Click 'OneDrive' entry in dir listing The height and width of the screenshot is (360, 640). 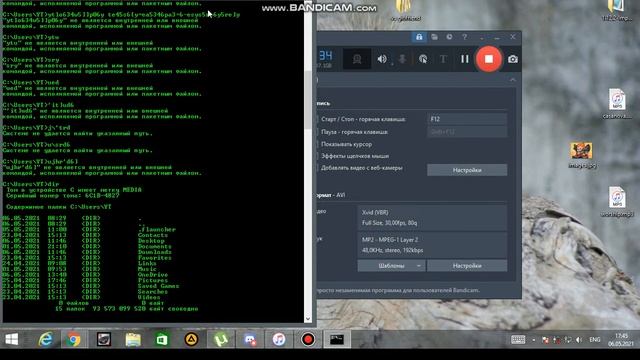click(x=153, y=275)
